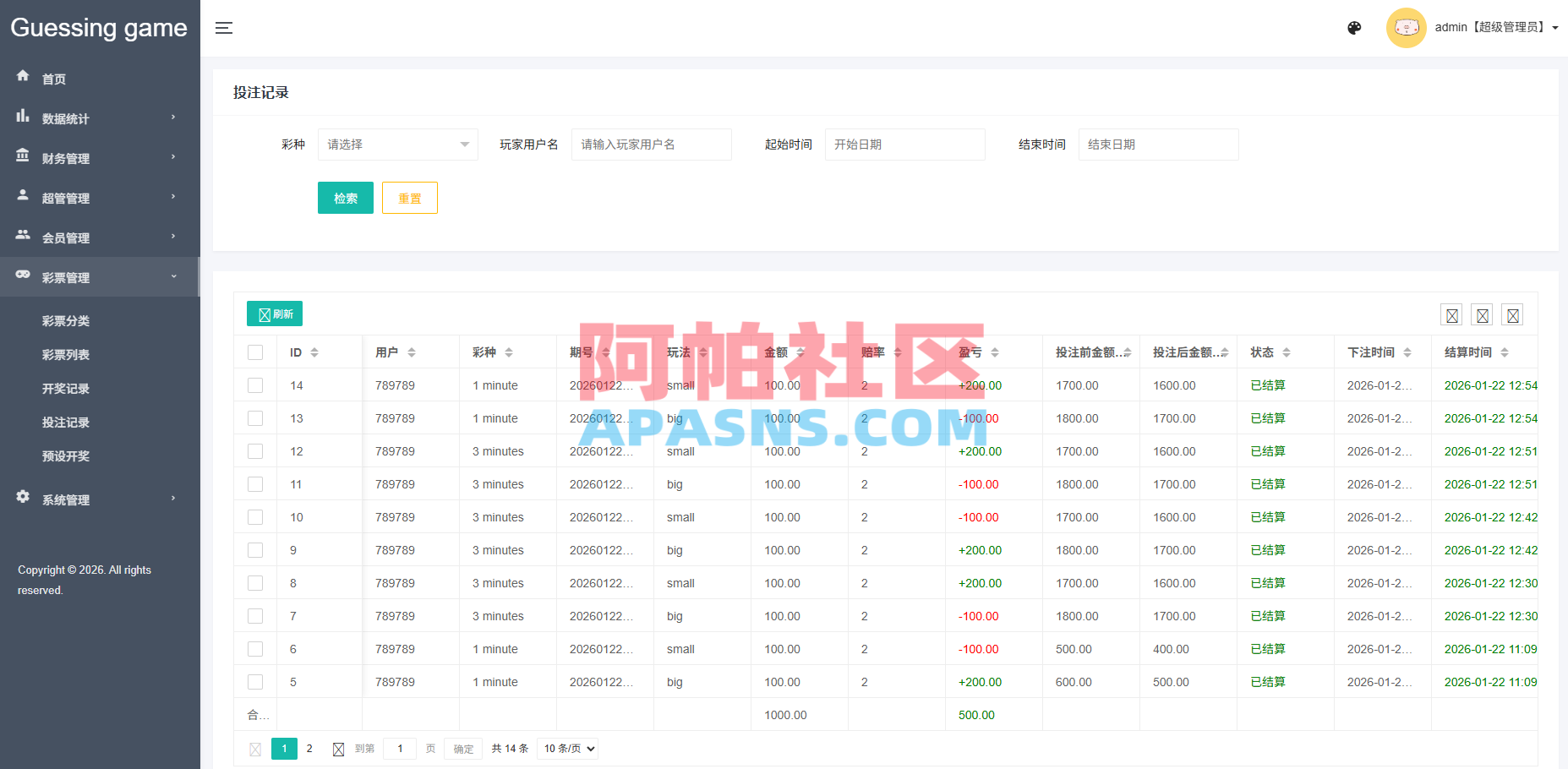The image size is (1568, 769).
Task: Click the page number jump input
Action: click(400, 749)
